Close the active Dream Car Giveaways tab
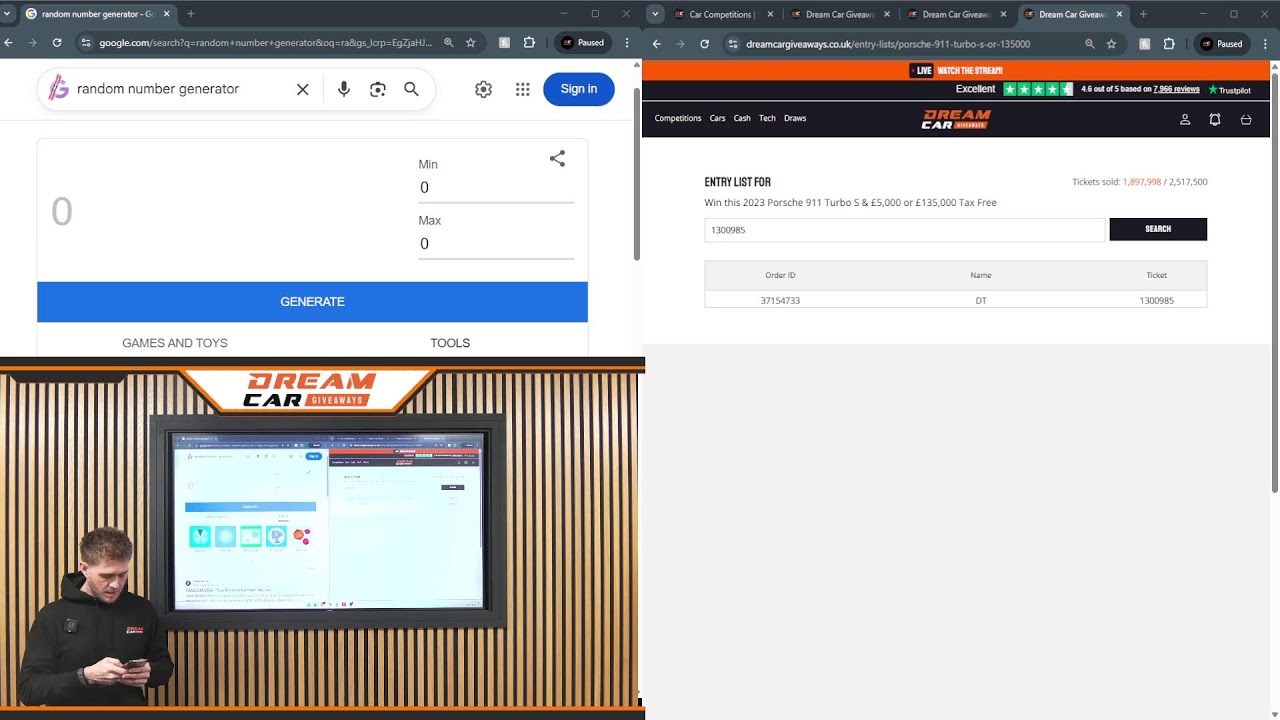Viewport: 1280px width, 720px height. point(1120,14)
